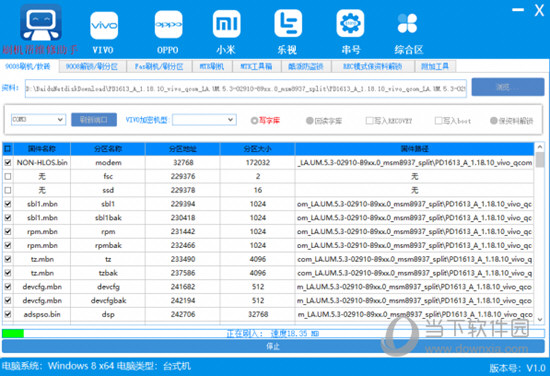Image resolution: width=550 pixels, height=376 pixels.
Task: Click the green flashing progress bar
Action: (x=13, y=333)
